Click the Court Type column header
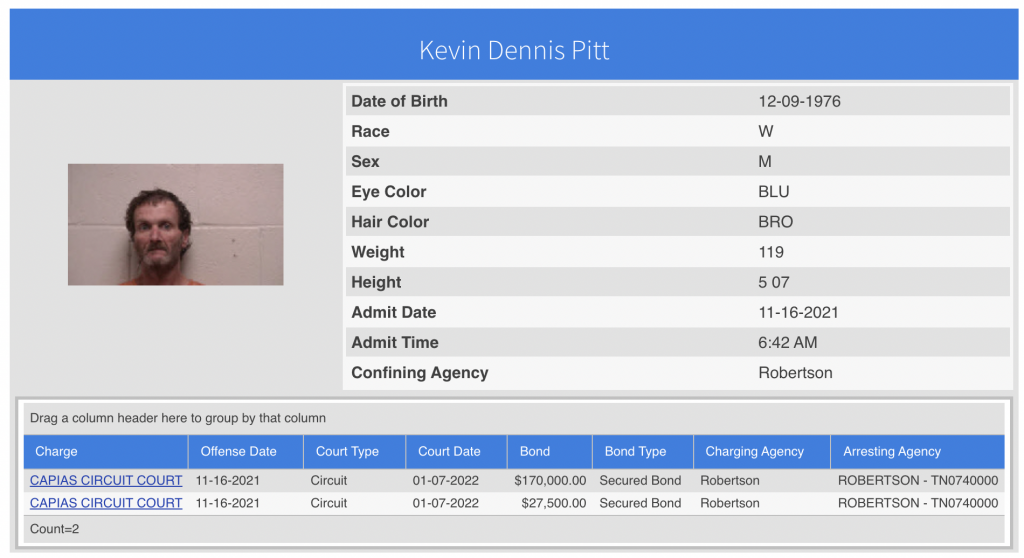Viewport: 1024px width, 558px height. 347,451
